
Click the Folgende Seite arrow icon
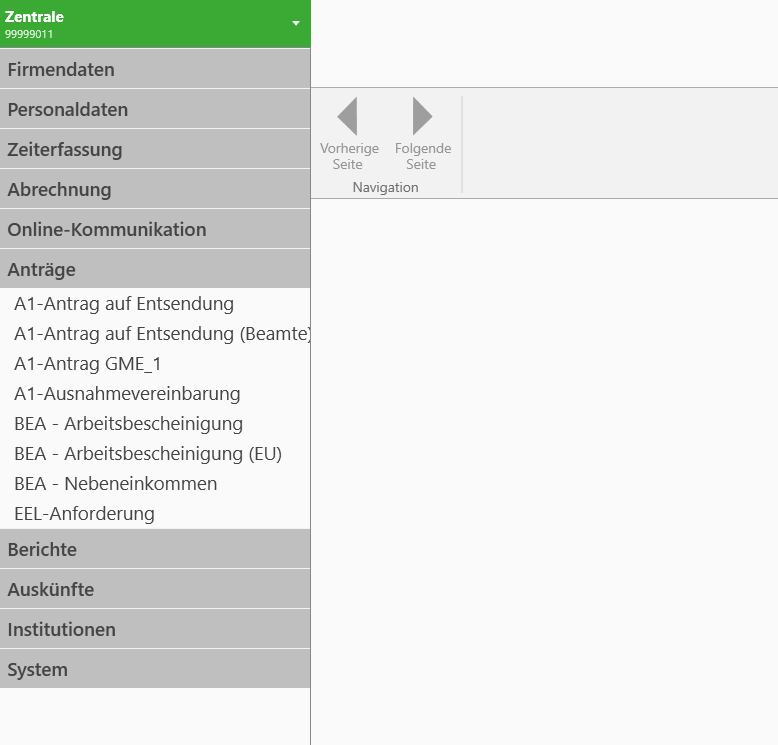422,117
